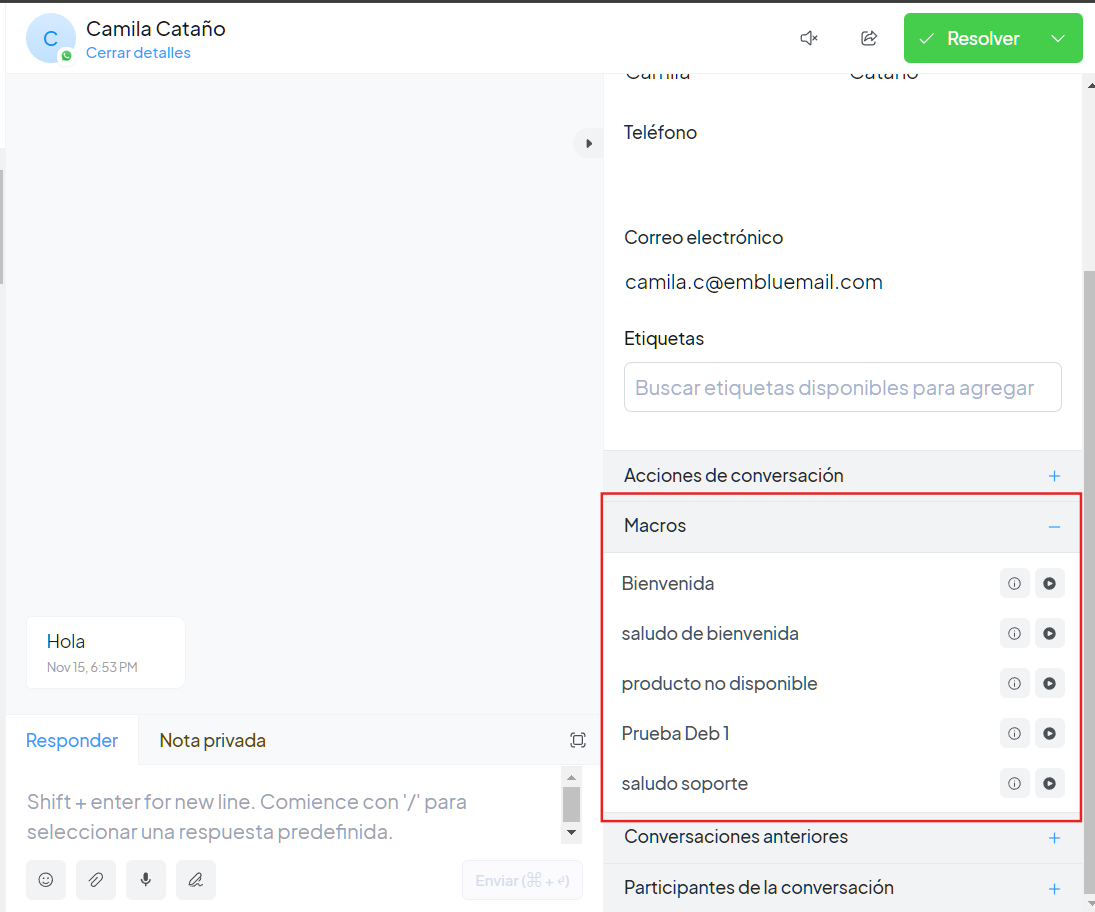The width and height of the screenshot is (1095, 912).
Task: Expand Conversaciones anteriores section
Action: tap(1054, 838)
